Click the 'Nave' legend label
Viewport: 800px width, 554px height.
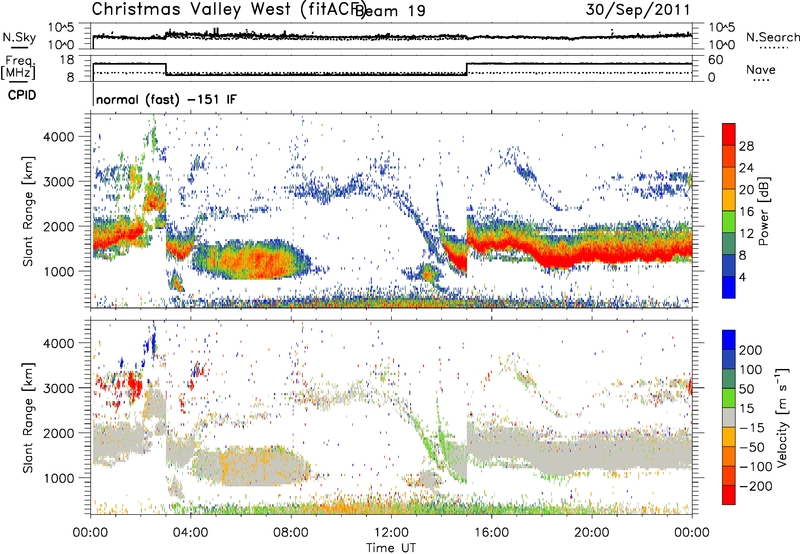(x=761, y=70)
